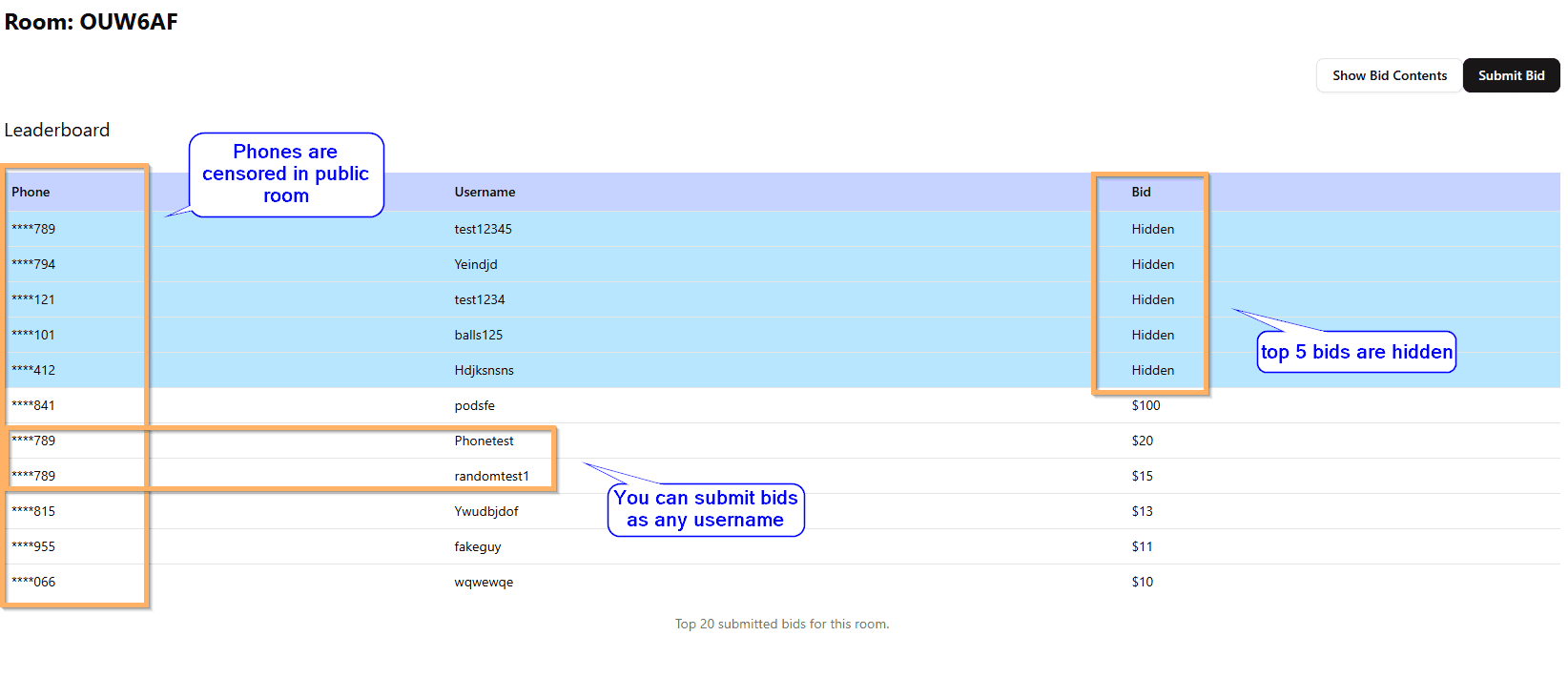This screenshot has width=1568, height=677.
Task: Click phone ****841
Action: (33, 405)
